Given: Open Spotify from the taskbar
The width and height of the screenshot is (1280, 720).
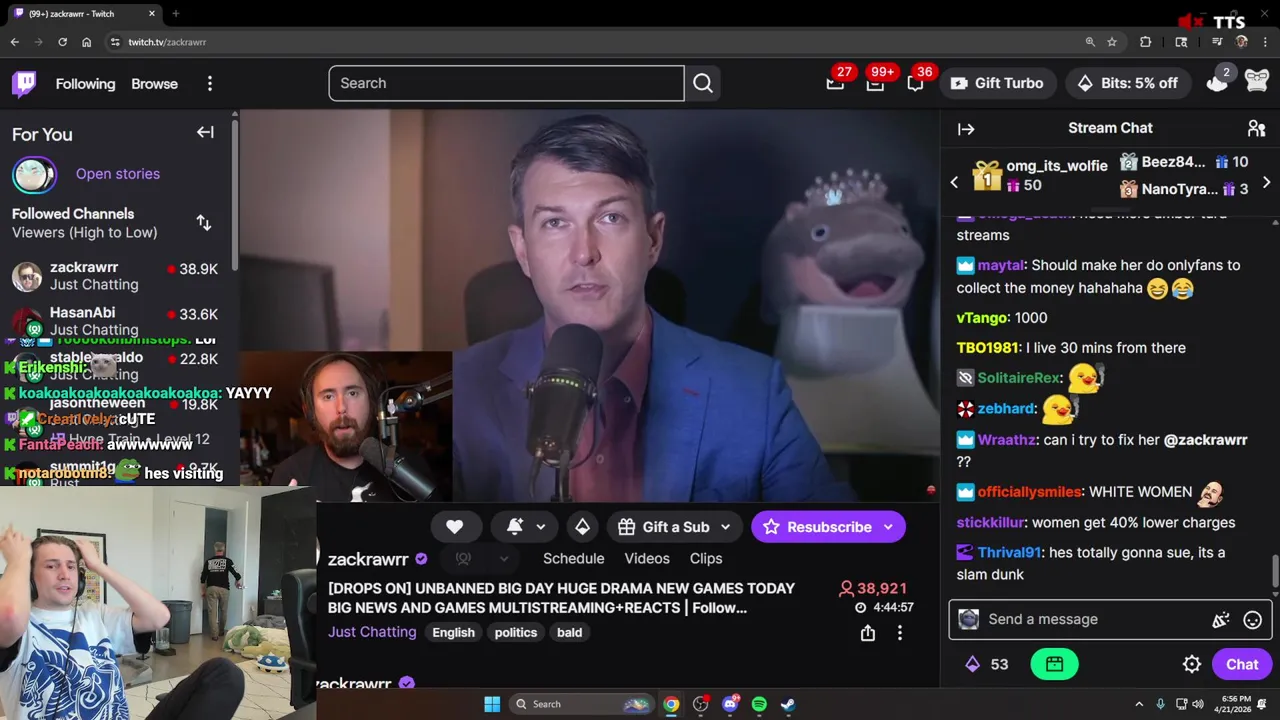Looking at the screenshot, I should 759,704.
